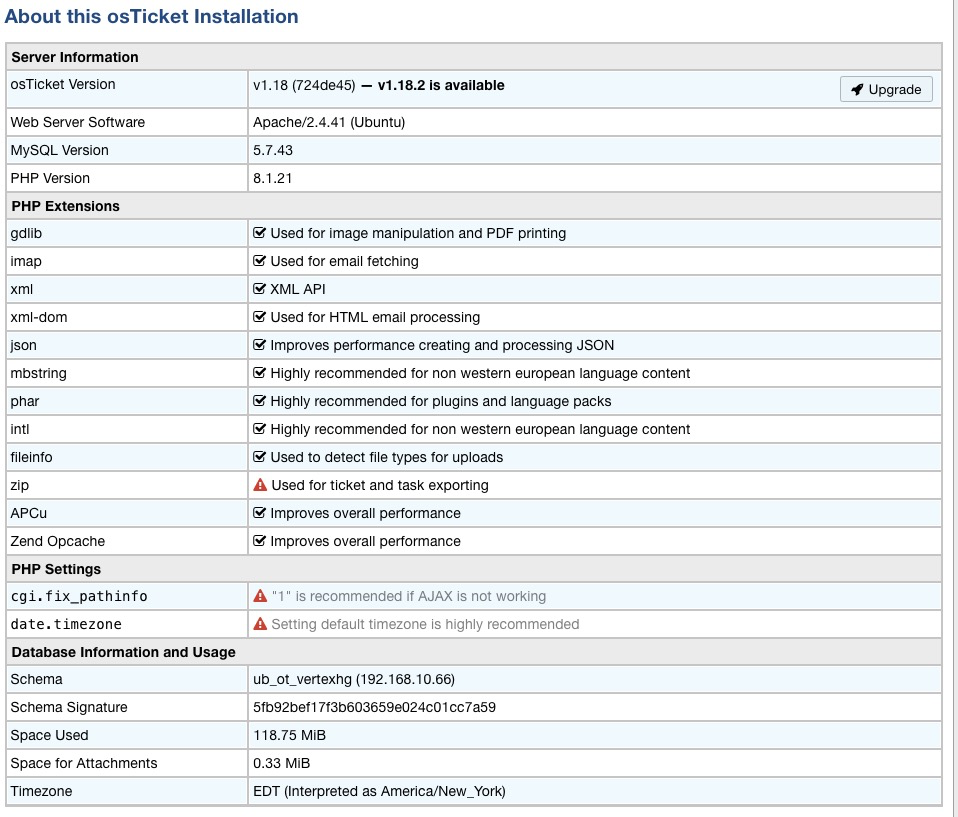Click the 'Space for Attachments' label
The image size is (958, 817).
tap(84, 763)
